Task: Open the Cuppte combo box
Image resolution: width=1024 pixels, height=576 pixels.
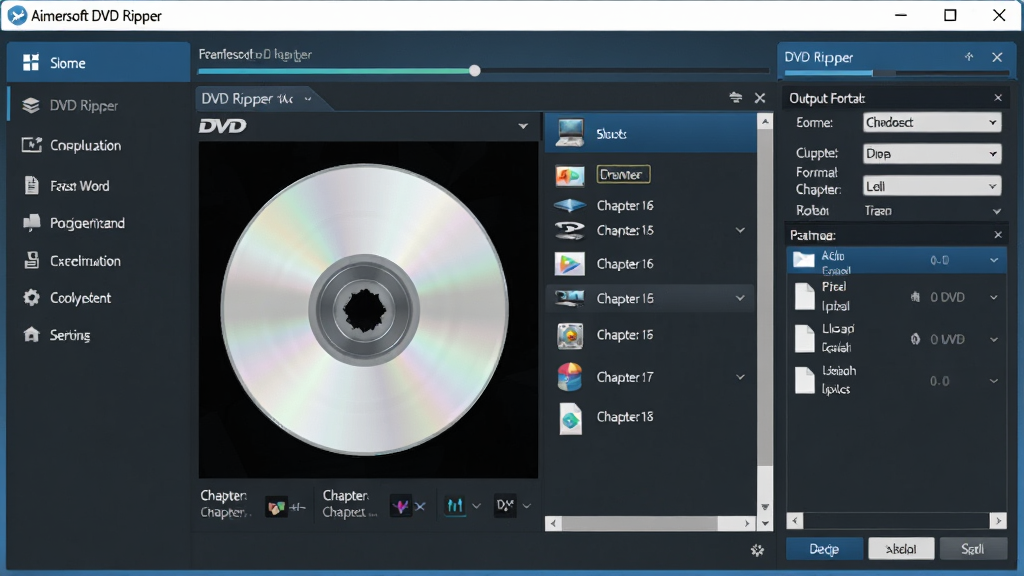Action: point(932,153)
